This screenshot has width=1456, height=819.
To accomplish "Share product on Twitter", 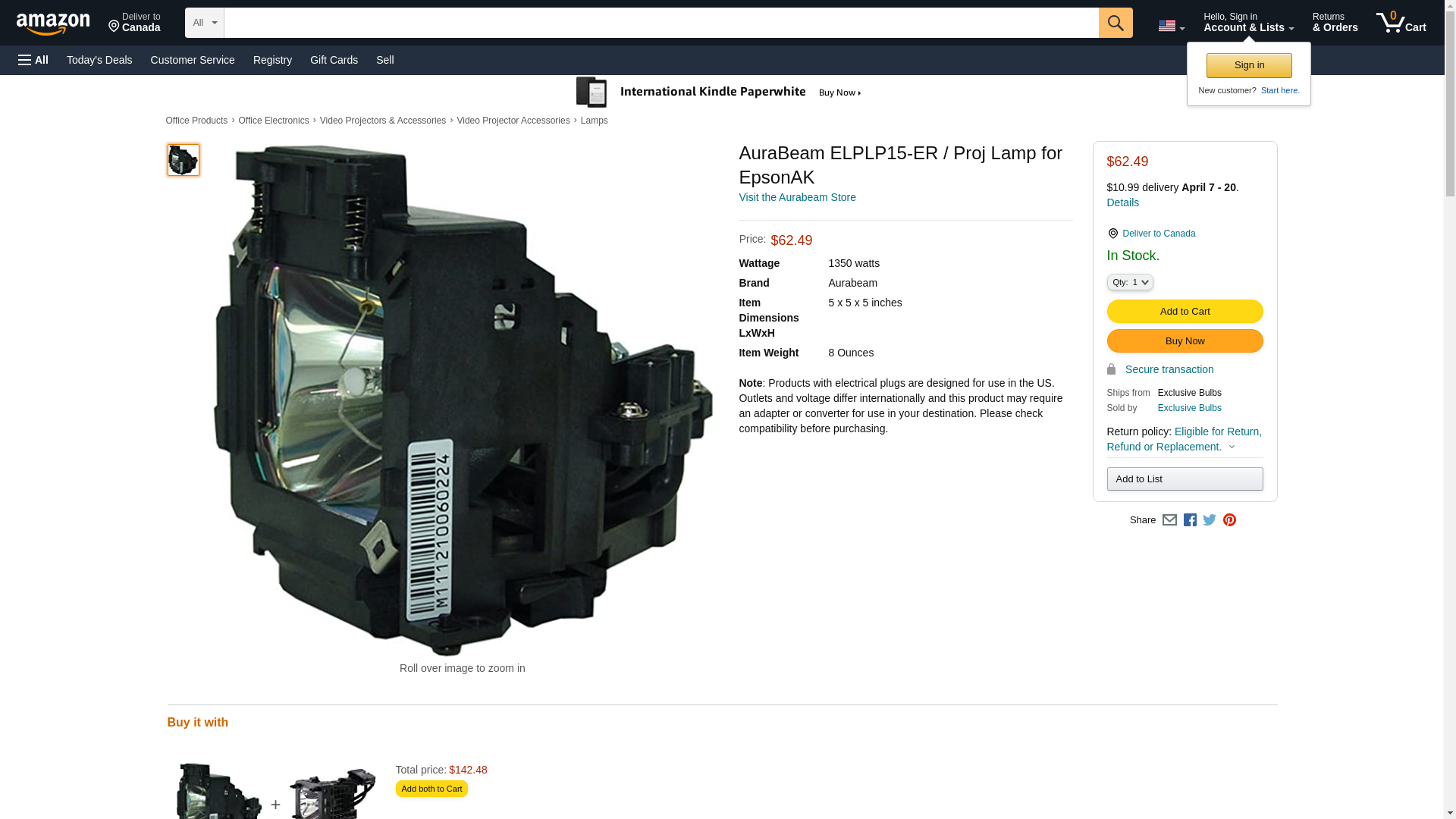I will (x=1210, y=520).
